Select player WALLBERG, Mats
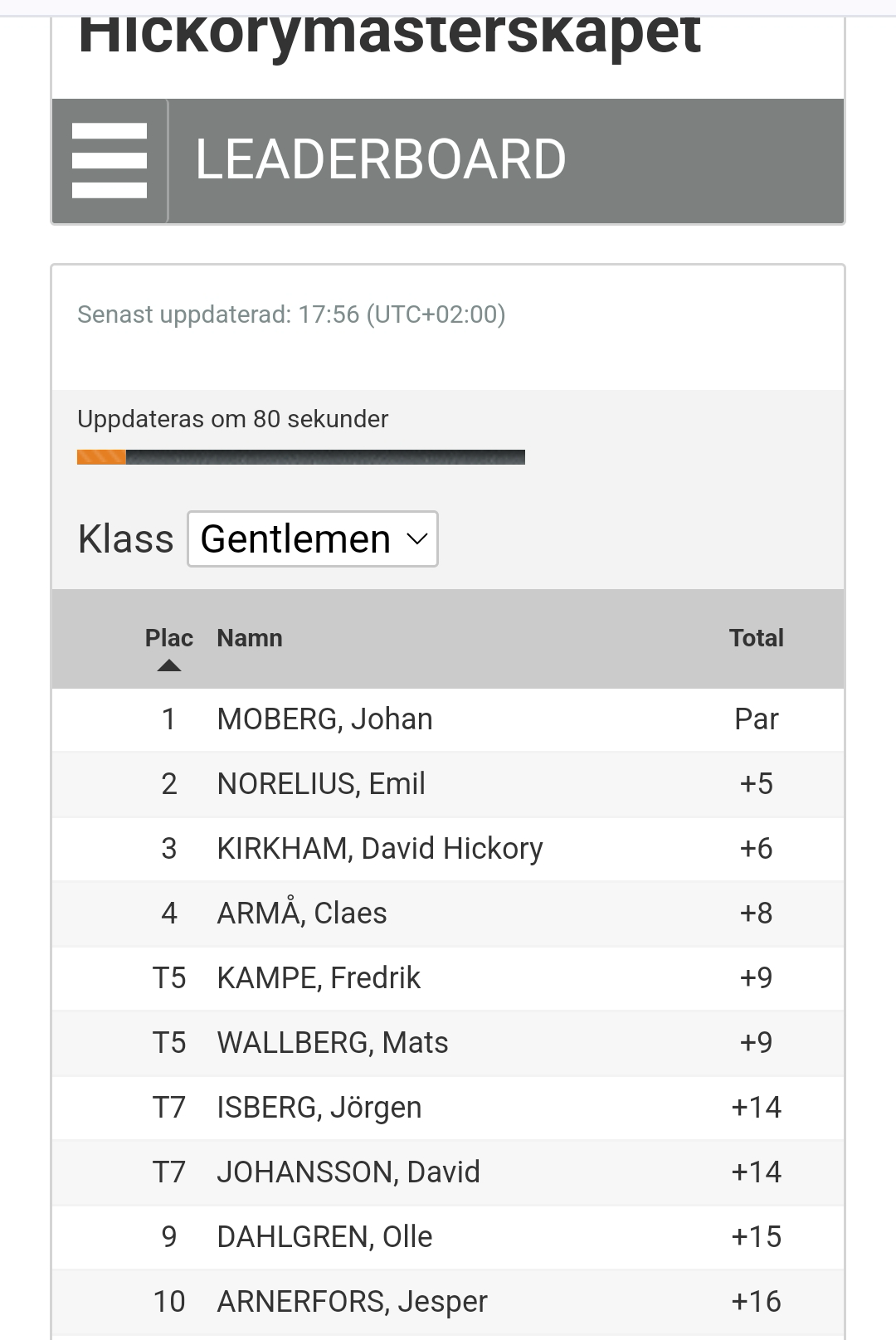The height and width of the screenshot is (1340, 896). coord(448,1043)
